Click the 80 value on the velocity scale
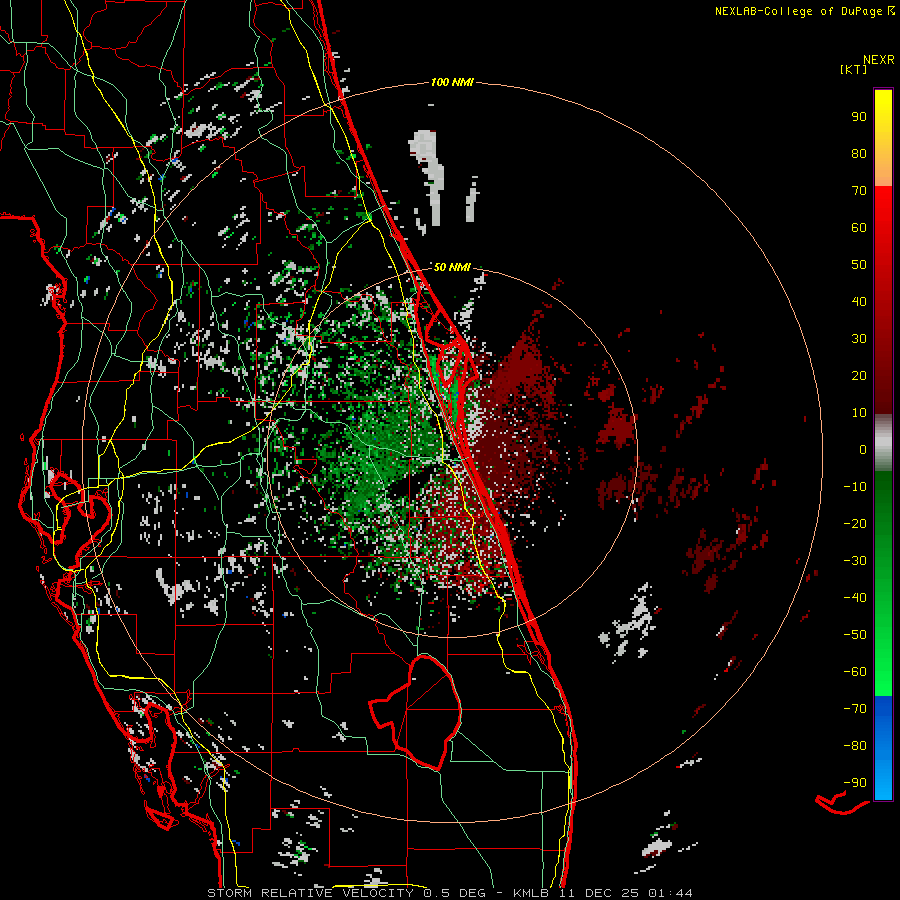 [859, 153]
